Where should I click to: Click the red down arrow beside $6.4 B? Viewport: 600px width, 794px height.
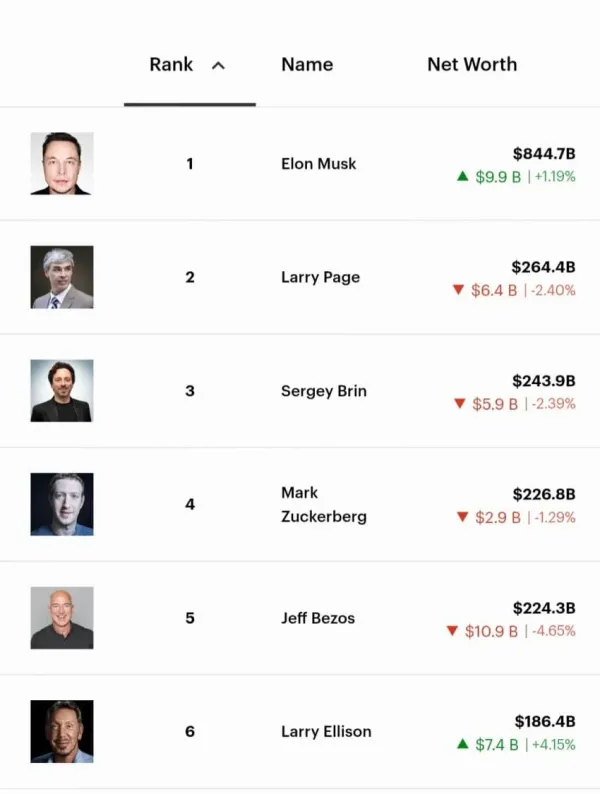point(458,291)
